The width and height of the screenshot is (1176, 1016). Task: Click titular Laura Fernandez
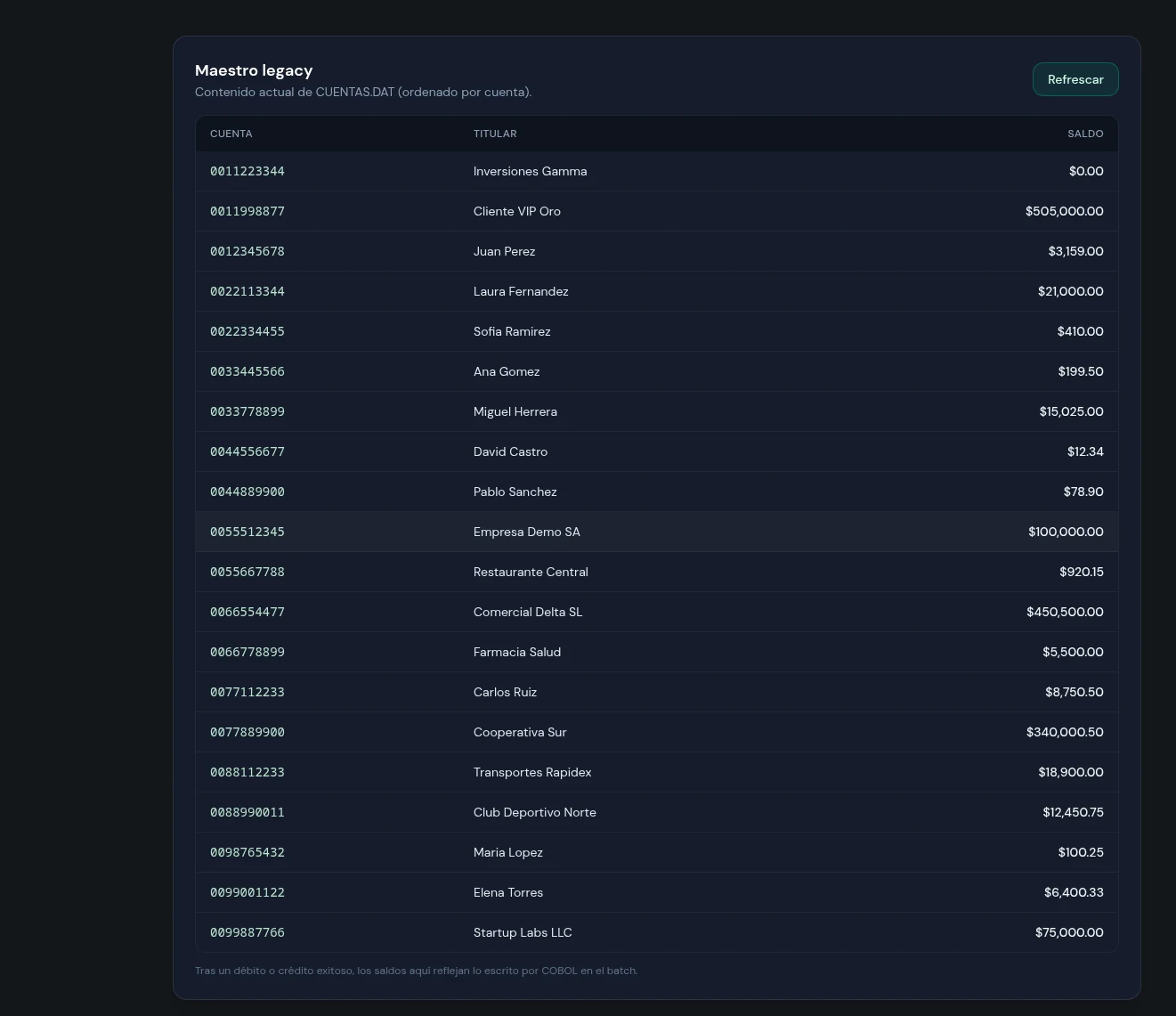[521, 291]
